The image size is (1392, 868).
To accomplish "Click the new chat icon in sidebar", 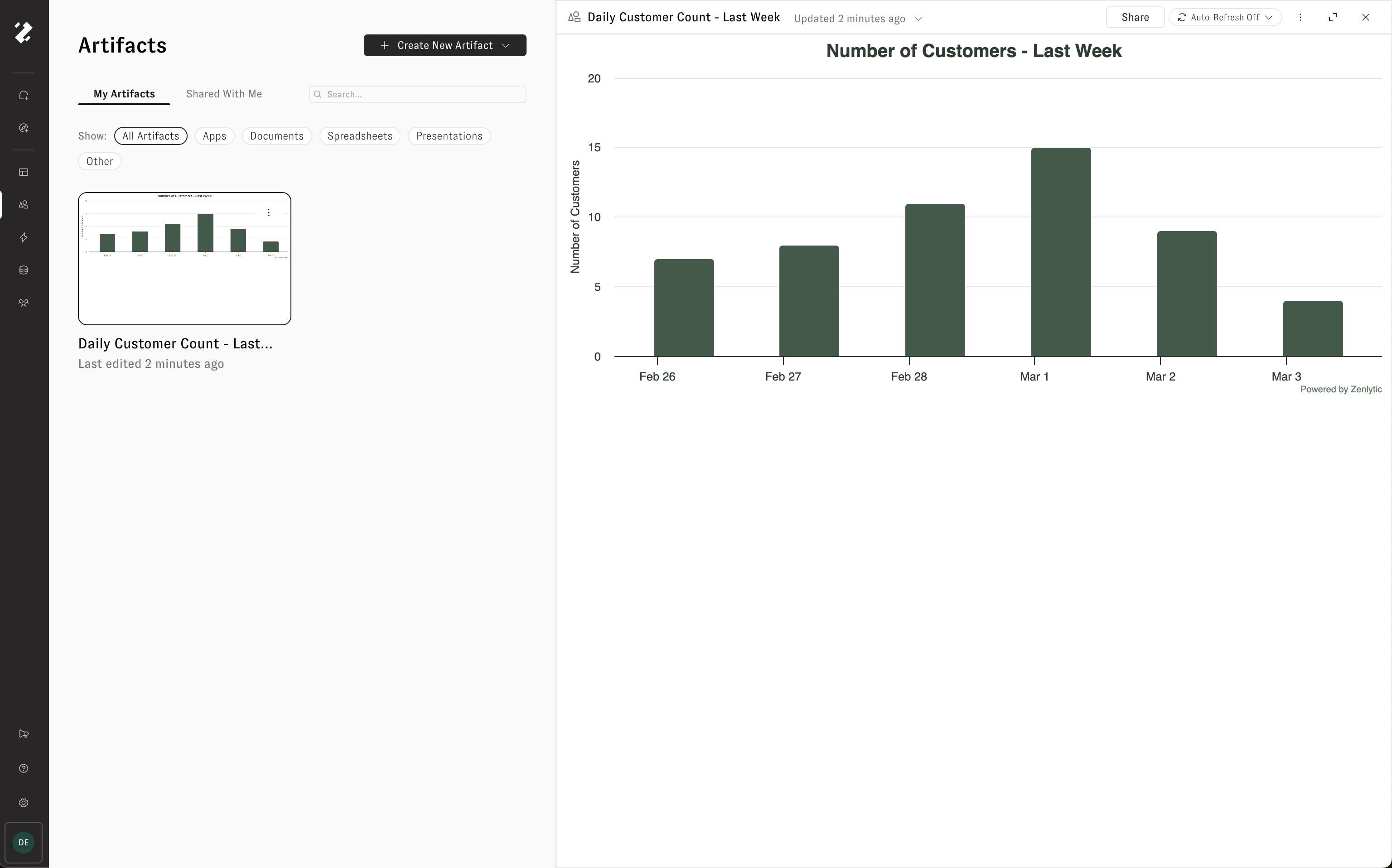I will (x=24, y=95).
